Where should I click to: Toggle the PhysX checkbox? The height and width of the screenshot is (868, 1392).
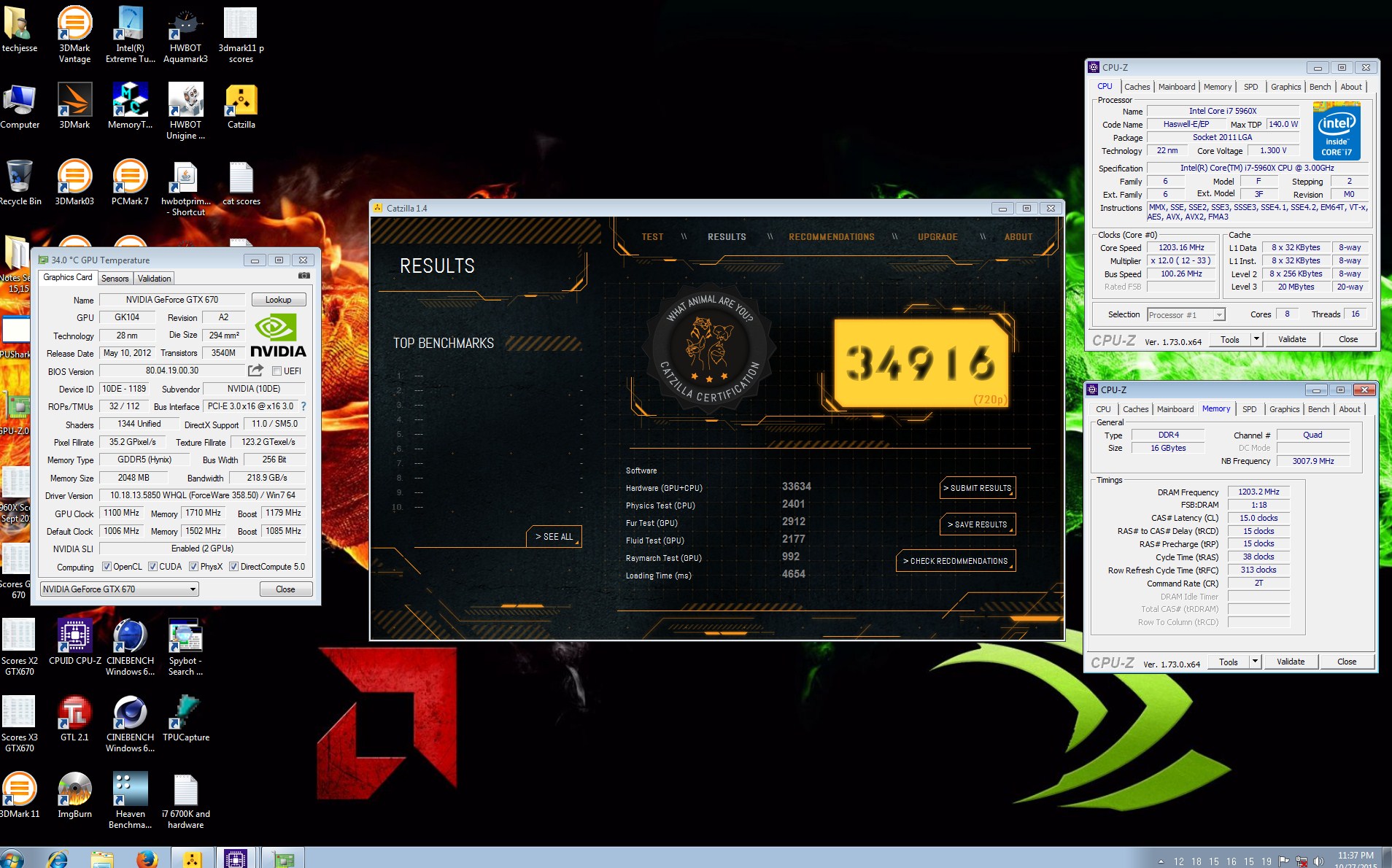coord(193,567)
